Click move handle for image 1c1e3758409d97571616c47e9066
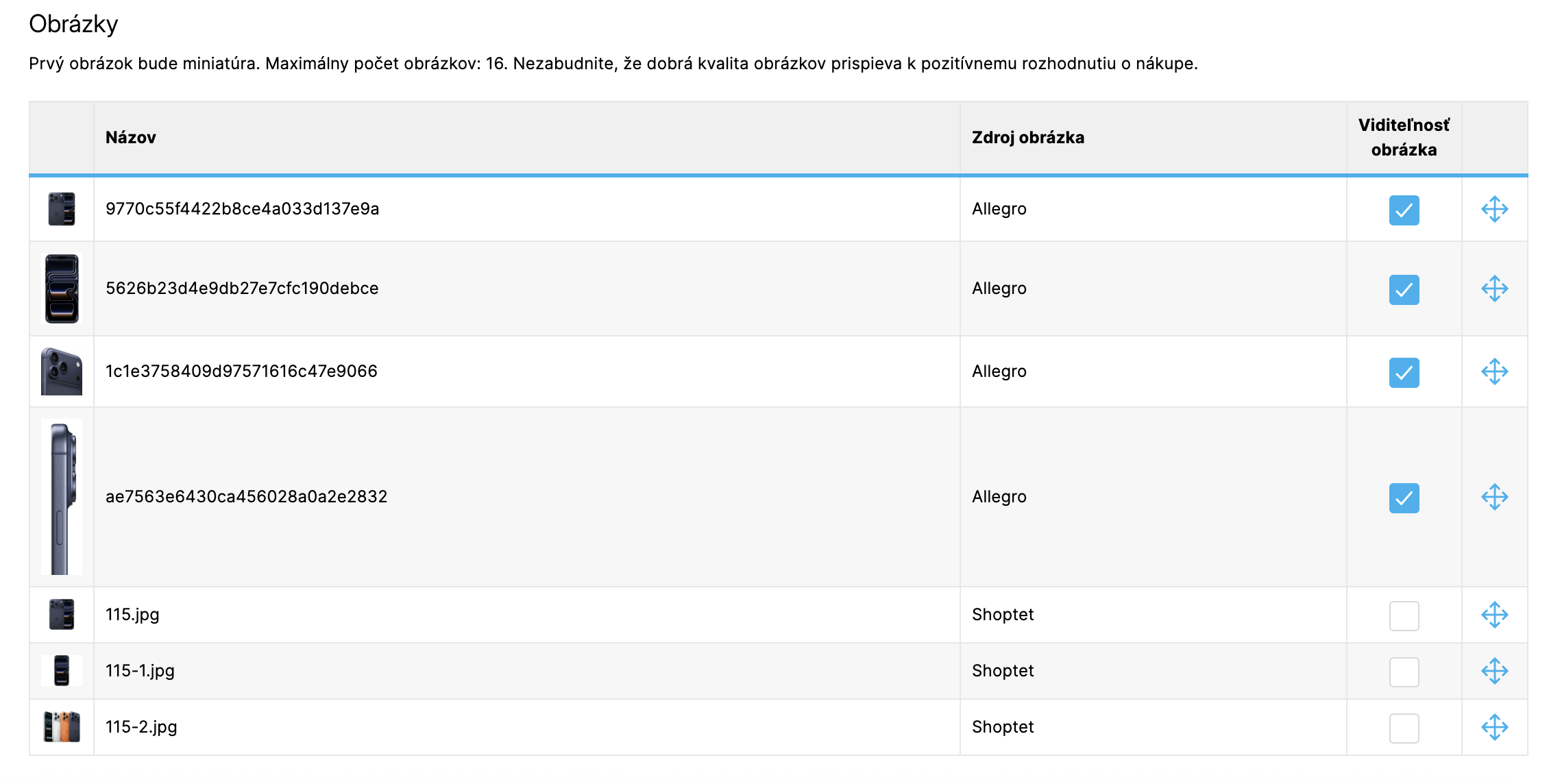This screenshot has width=1549, height=784. coord(1494,371)
